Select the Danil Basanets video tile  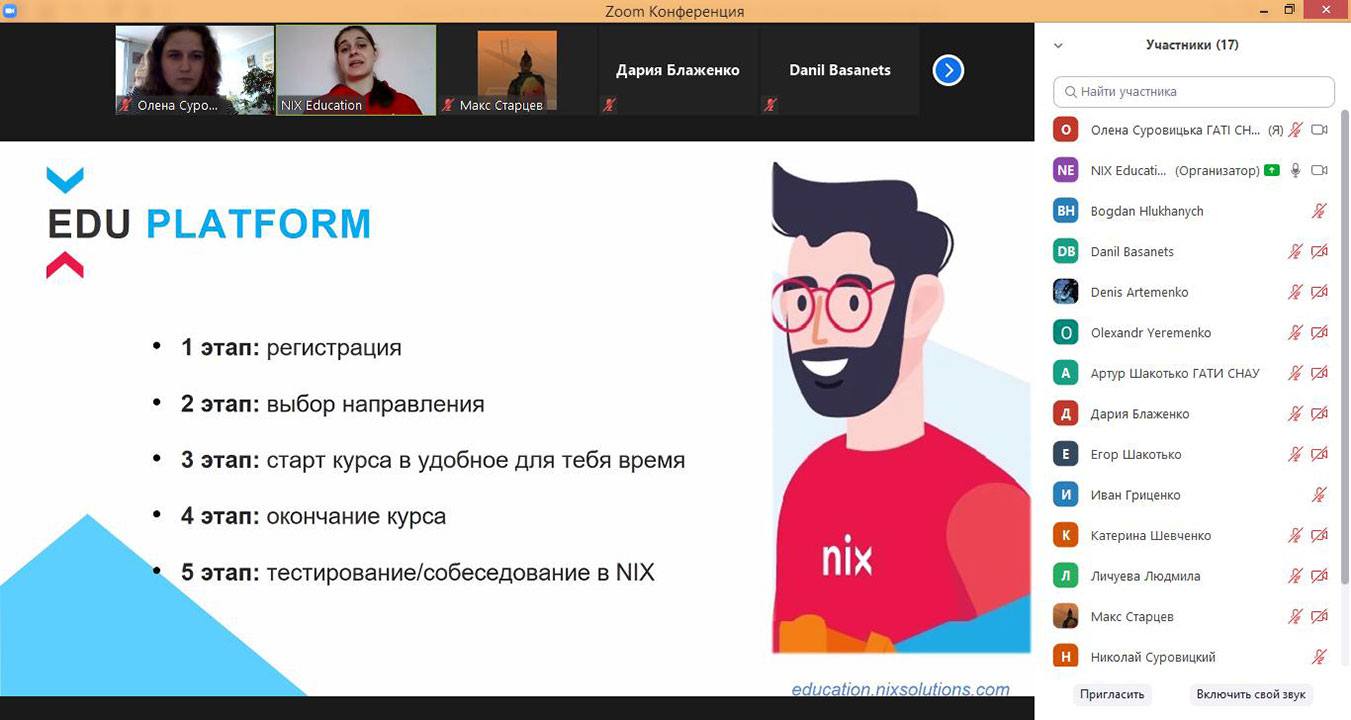[x=840, y=70]
